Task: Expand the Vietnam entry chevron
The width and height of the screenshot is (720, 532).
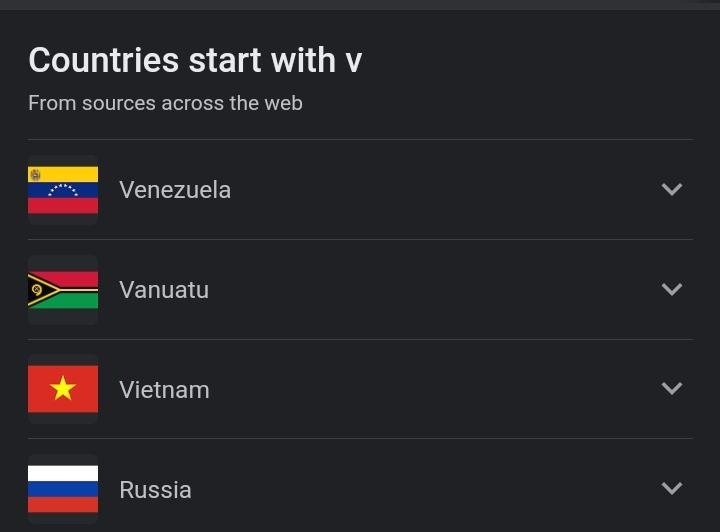Action: coord(672,388)
